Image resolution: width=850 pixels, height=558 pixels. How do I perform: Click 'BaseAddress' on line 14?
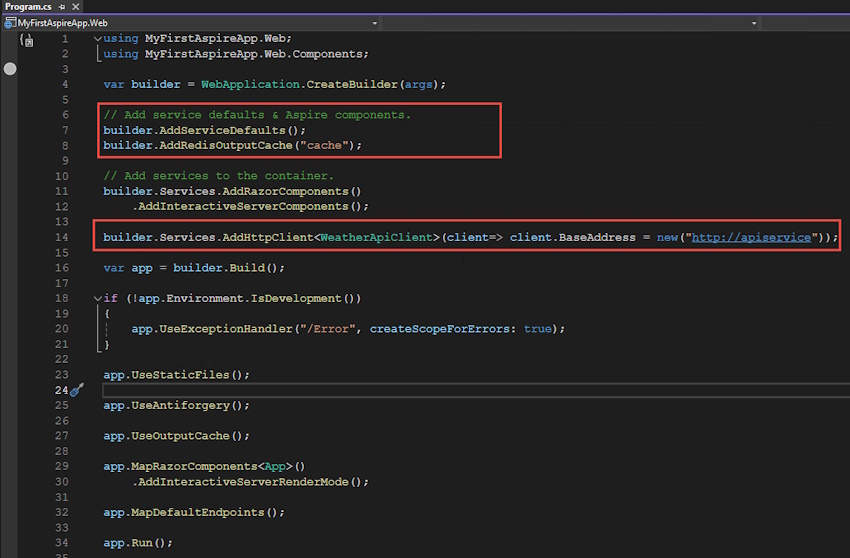click(x=597, y=238)
